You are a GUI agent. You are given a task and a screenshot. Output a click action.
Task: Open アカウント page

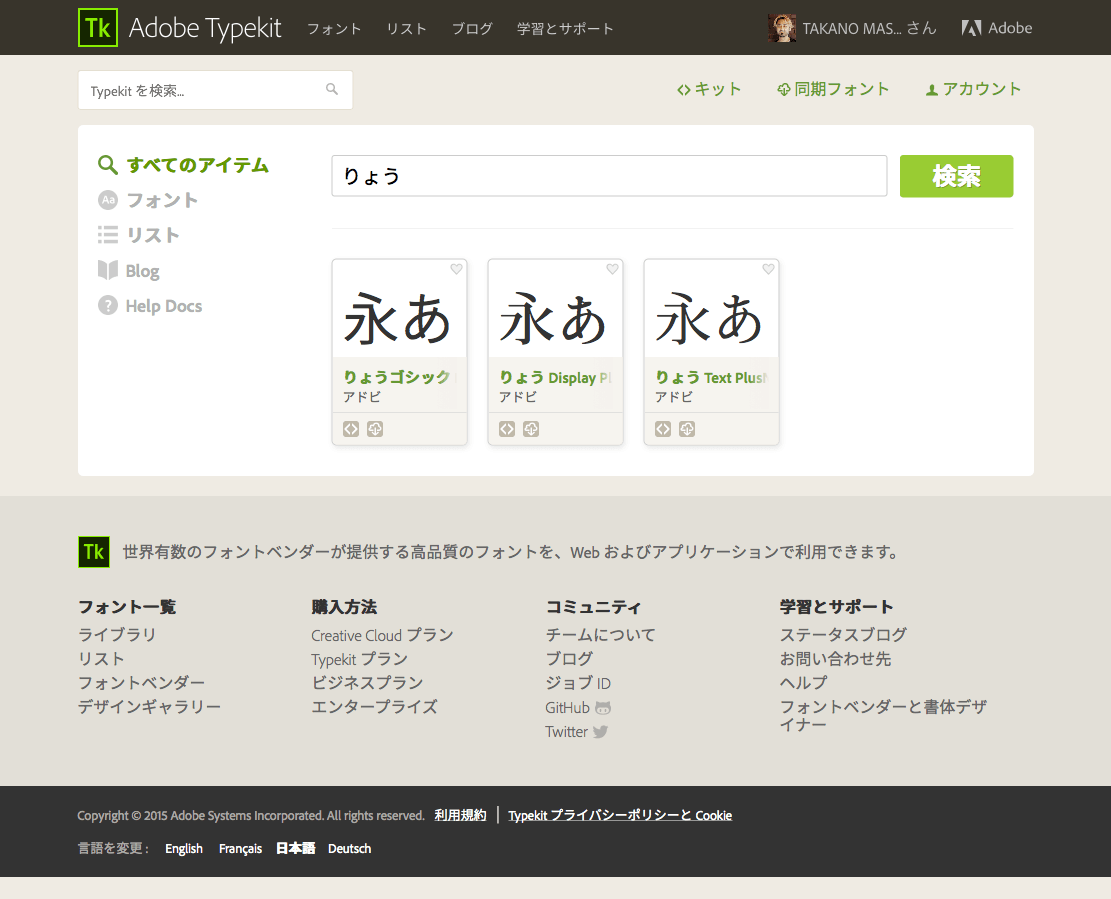pos(973,89)
